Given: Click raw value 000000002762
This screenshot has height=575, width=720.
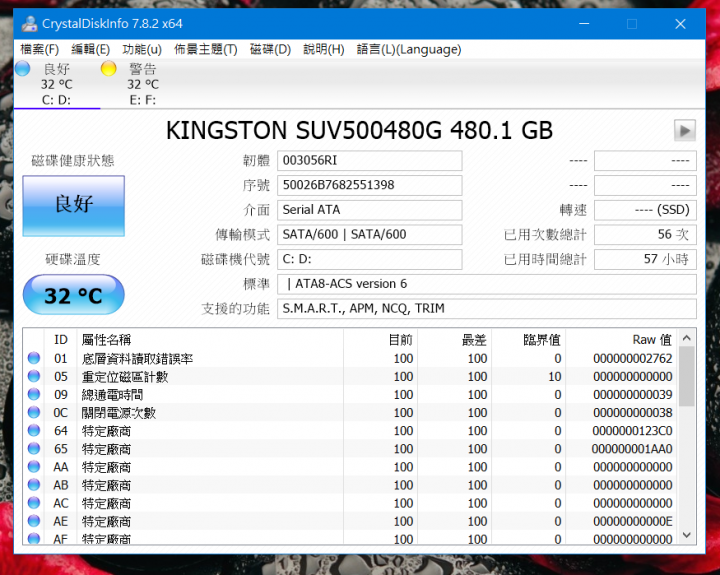Looking at the screenshot, I should [x=633, y=358].
